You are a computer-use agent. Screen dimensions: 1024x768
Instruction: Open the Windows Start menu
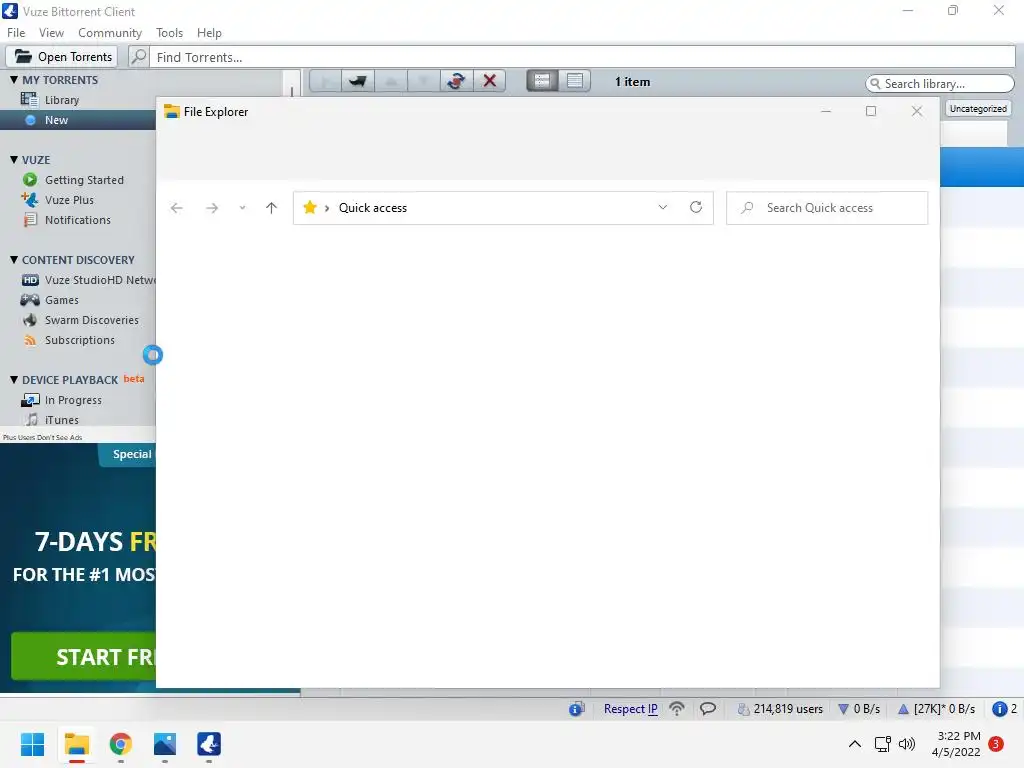coord(32,744)
